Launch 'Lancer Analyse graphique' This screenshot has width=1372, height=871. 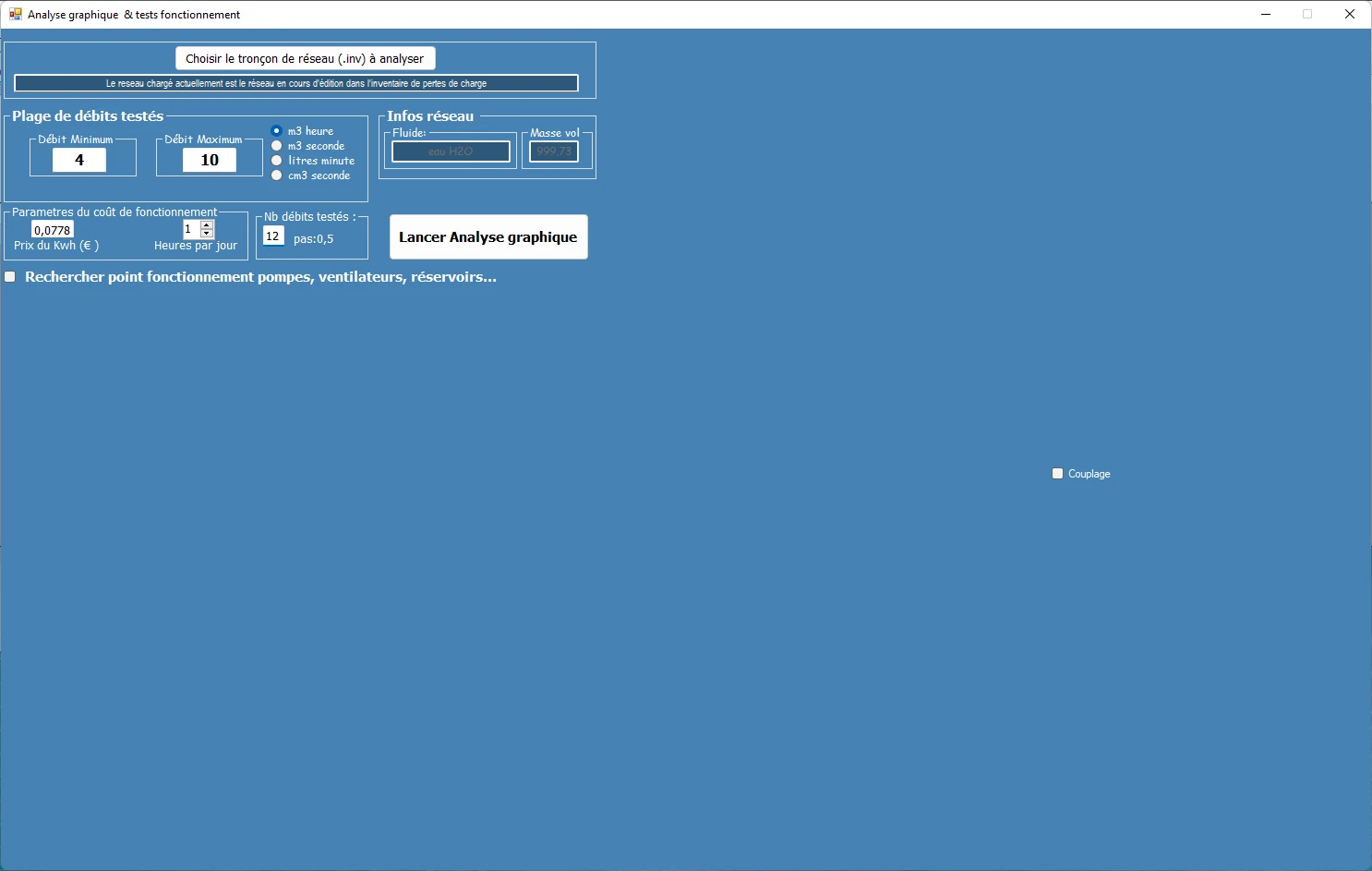[488, 237]
